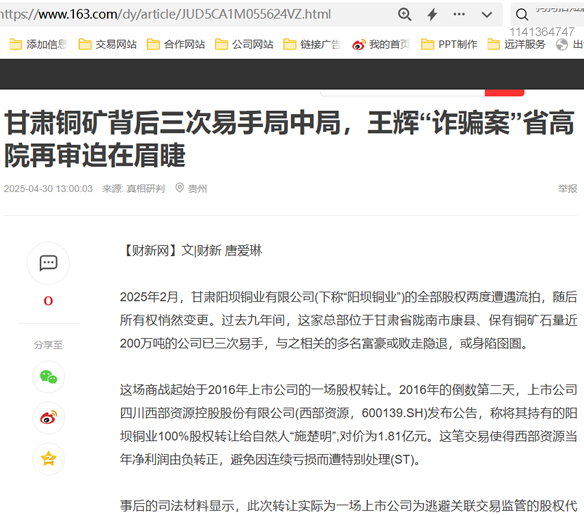
Task: Open the 添加信息 bookmark folder
Action: (x=38, y=44)
